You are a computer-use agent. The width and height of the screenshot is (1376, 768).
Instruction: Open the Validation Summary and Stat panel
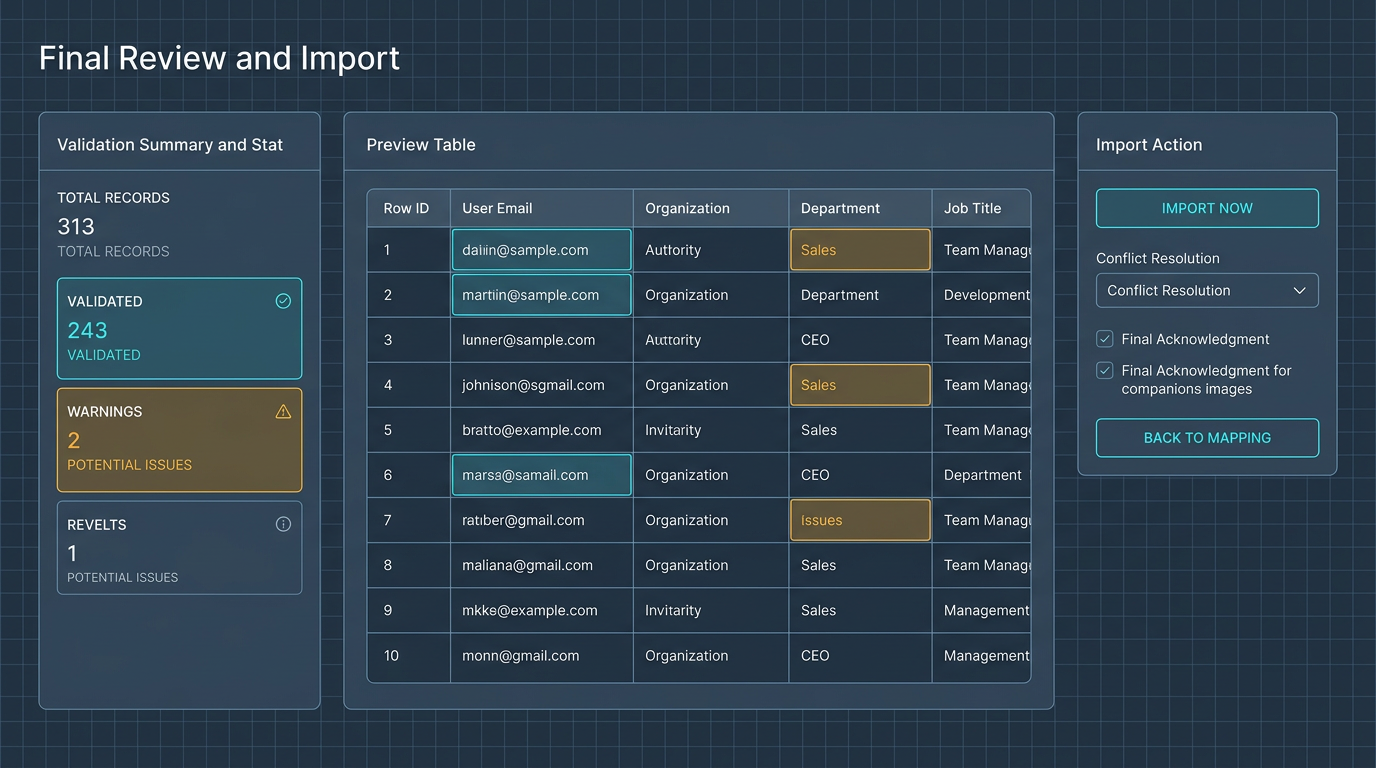coord(169,144)
